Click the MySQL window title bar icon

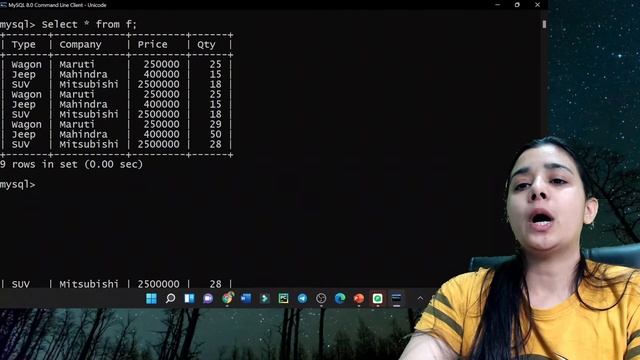tap(4, 5)
